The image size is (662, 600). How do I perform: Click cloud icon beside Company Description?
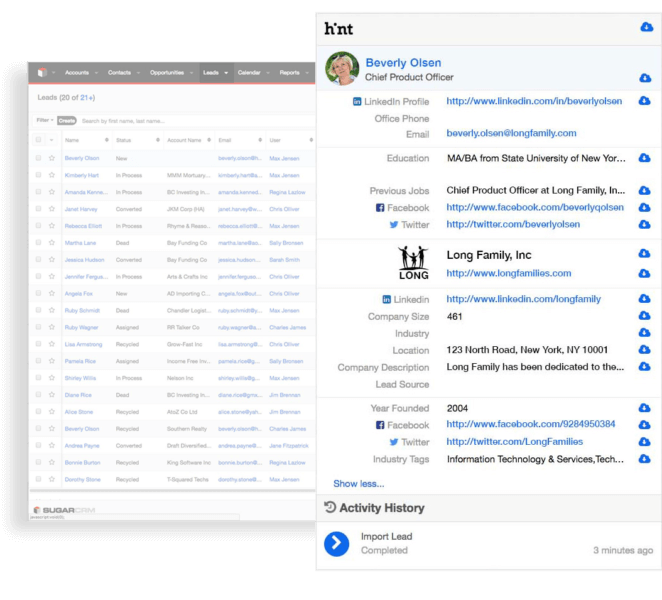tap(644, 367)
